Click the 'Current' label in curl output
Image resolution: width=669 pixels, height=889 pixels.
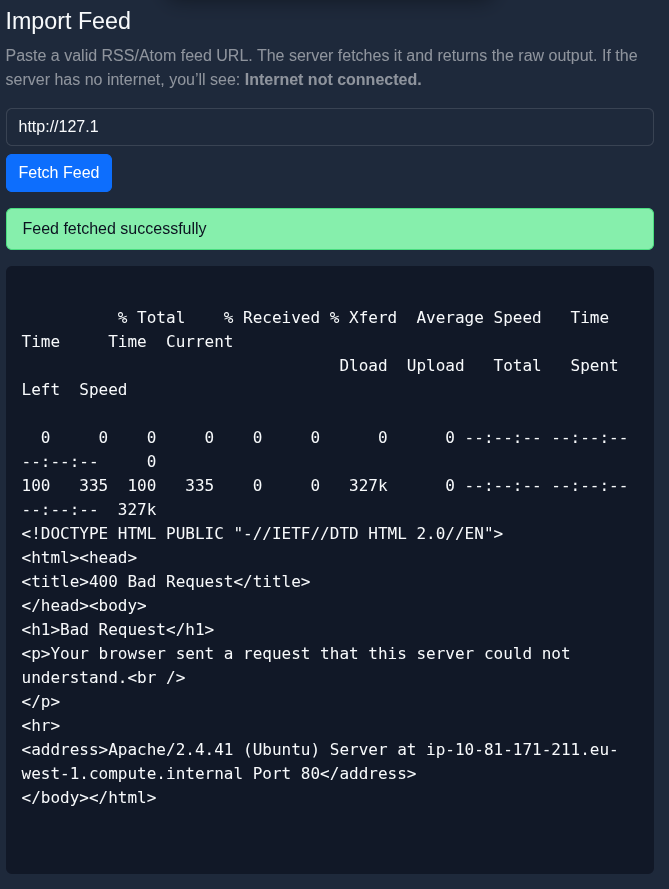click(199, 342)
